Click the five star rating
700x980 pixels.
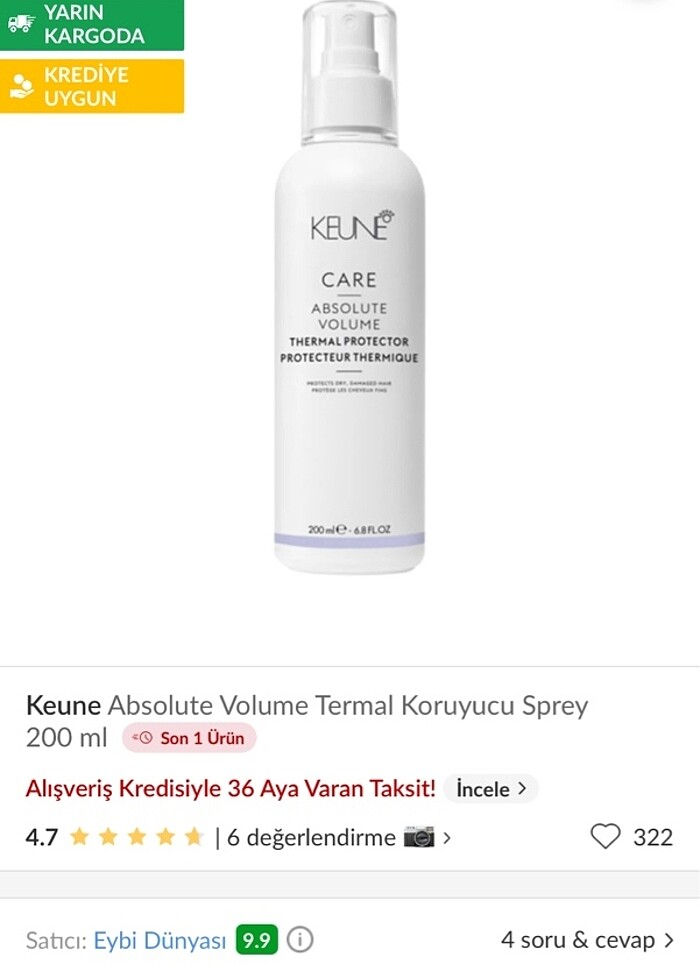(x=137, y=836)
